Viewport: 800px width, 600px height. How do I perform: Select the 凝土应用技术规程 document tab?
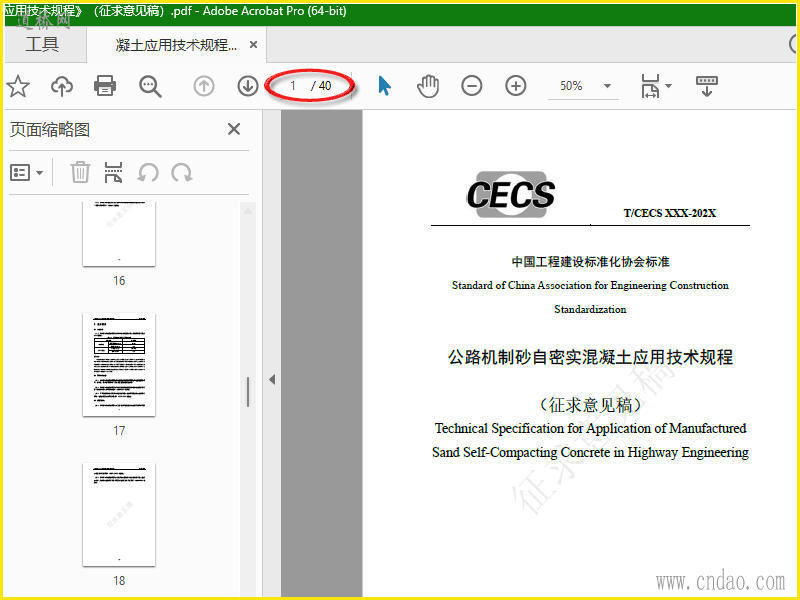[177, 45]
